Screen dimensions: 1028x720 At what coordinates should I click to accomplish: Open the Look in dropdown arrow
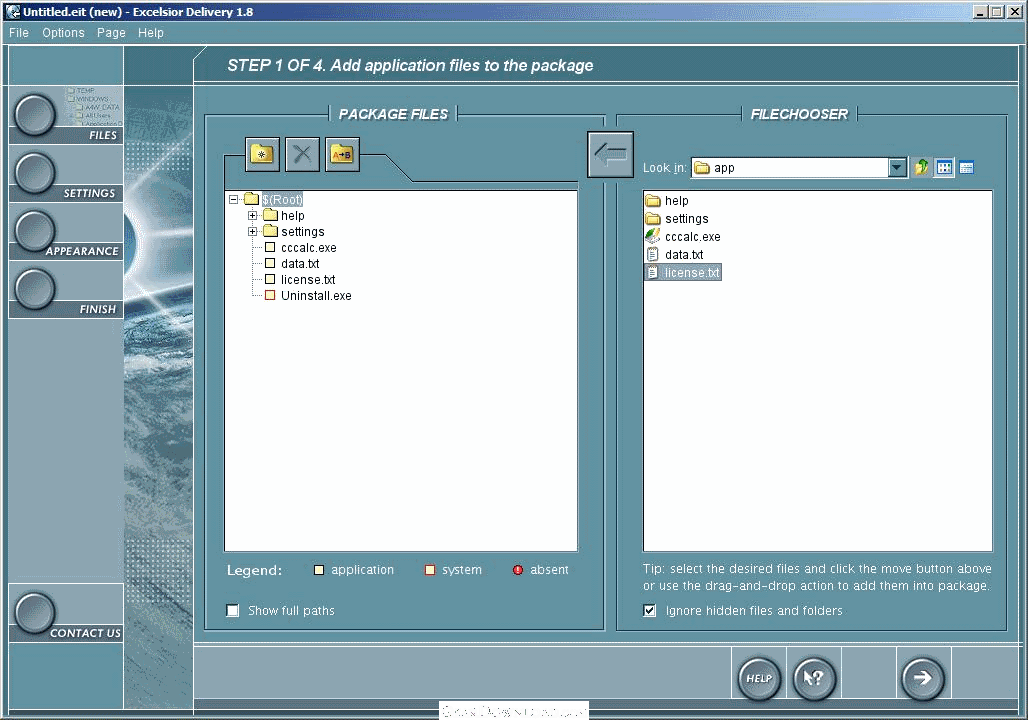(x=898, y=168)
